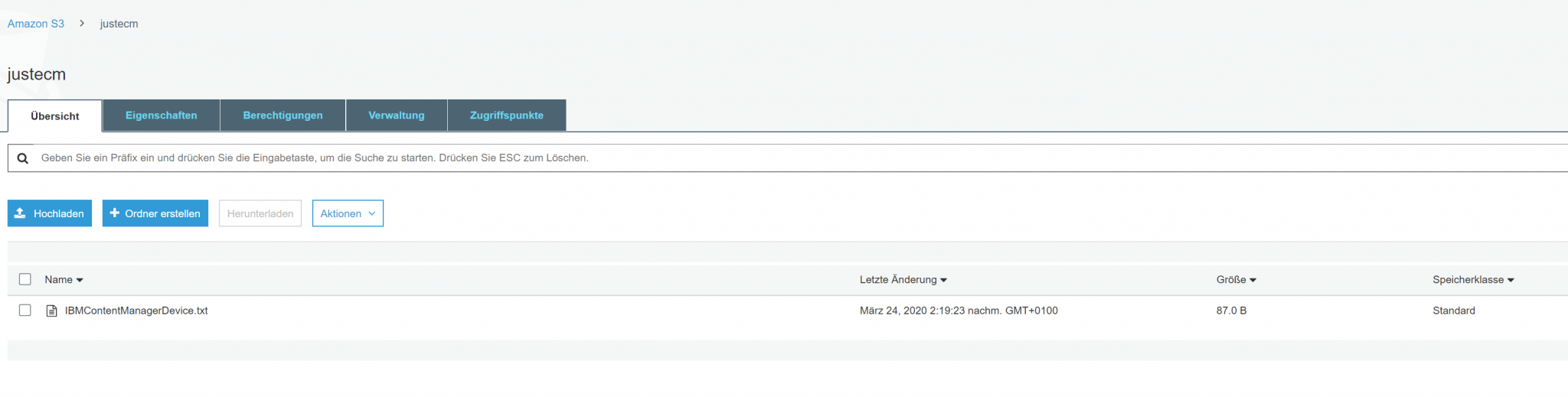
Task: Open the Zugriffspunkte tab
Action: [506, 116]
